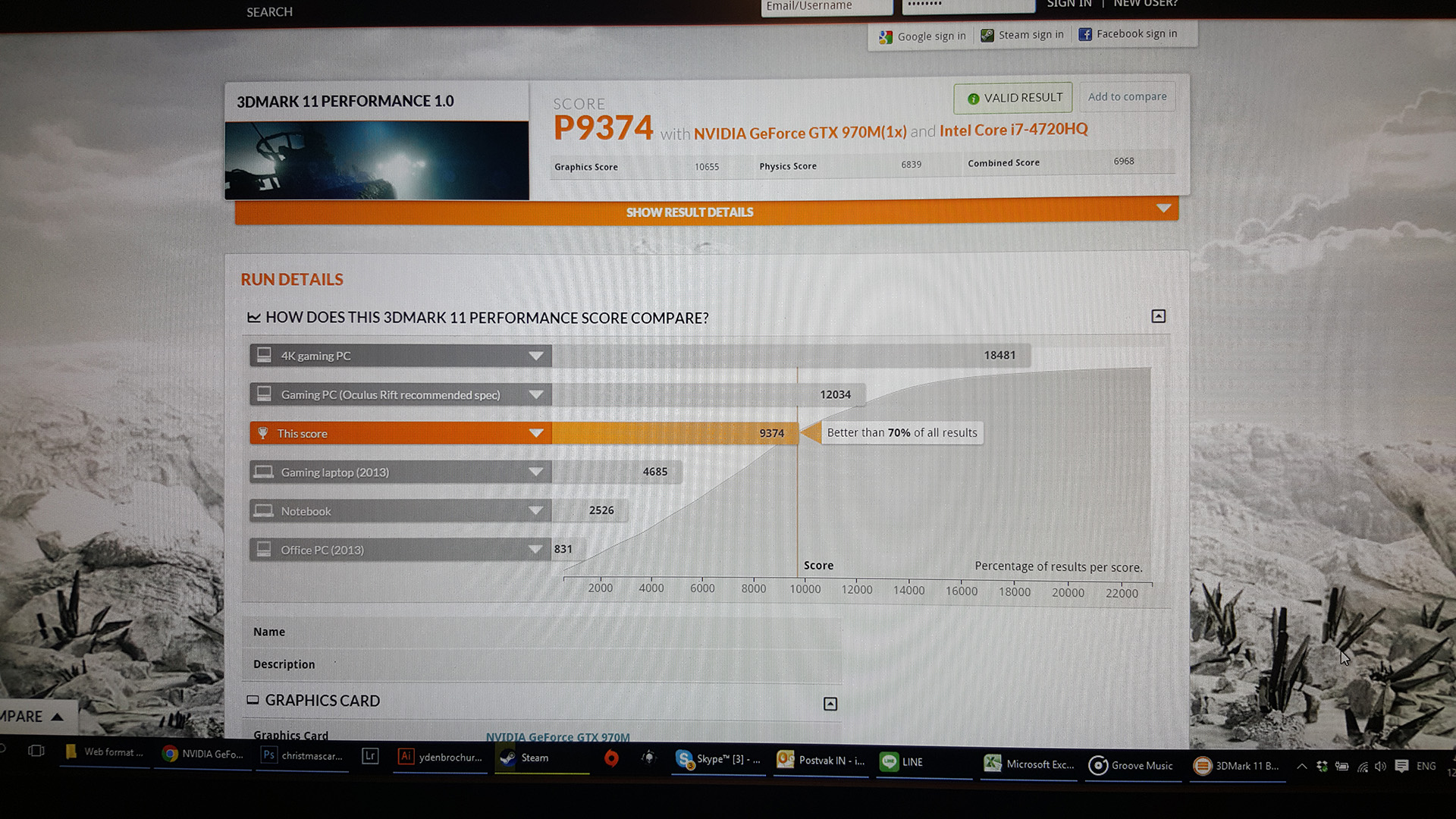This screenshot has width=1456, height=819.
Task: Switch to the Chrome NVIDIA GeForce window
Action: [202, 754]
